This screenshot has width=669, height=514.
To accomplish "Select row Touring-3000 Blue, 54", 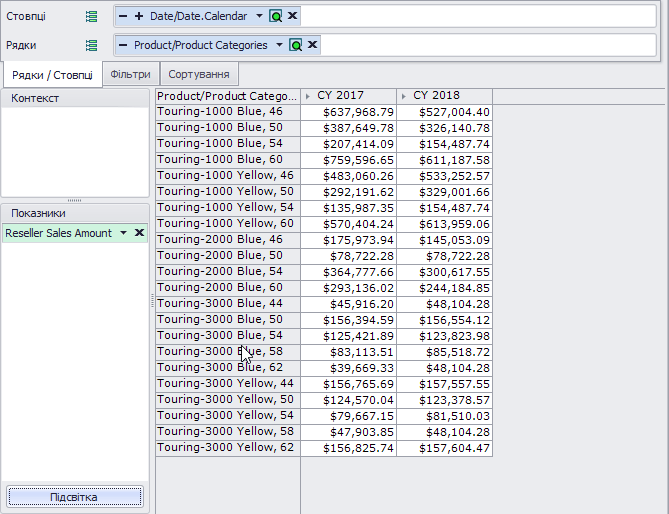I will pos(228,336).
